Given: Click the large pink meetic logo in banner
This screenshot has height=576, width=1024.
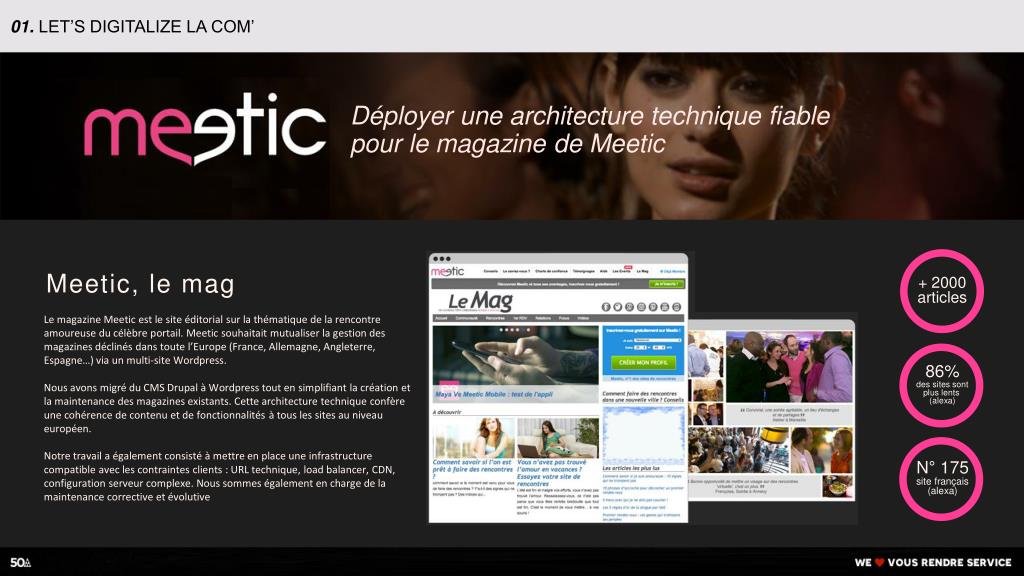Looking at the screenshot, I should (204, 129).
